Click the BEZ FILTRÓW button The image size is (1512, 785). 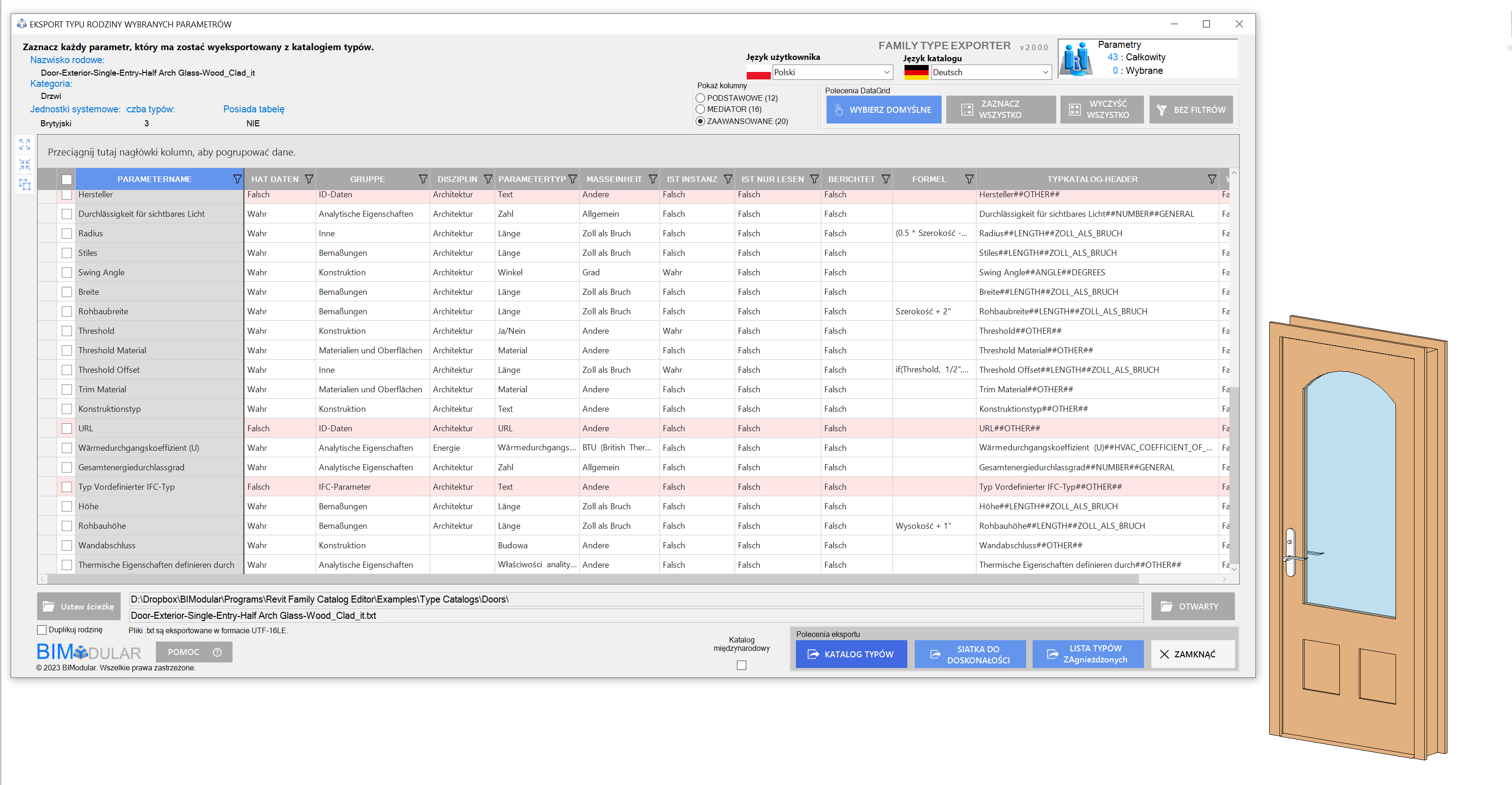[1191, 110]
